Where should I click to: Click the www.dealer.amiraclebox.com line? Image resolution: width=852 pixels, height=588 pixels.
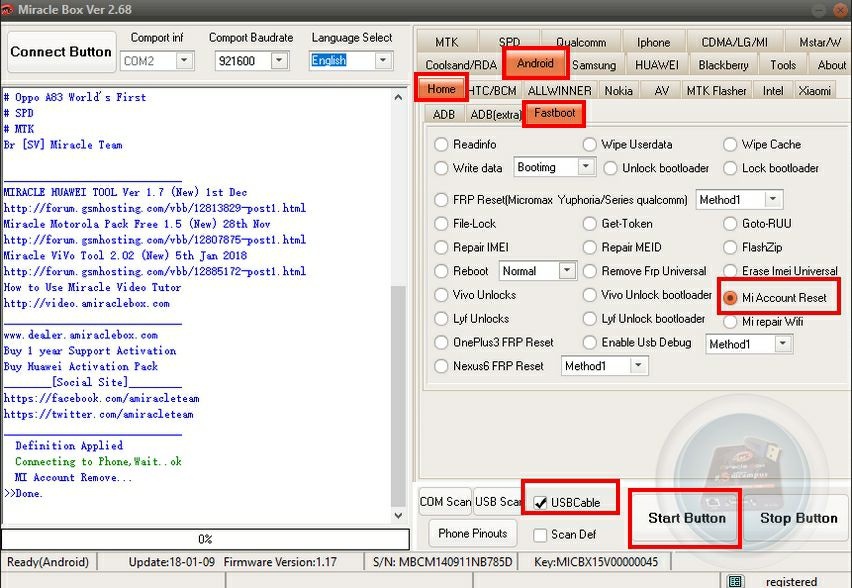point(81,335)
